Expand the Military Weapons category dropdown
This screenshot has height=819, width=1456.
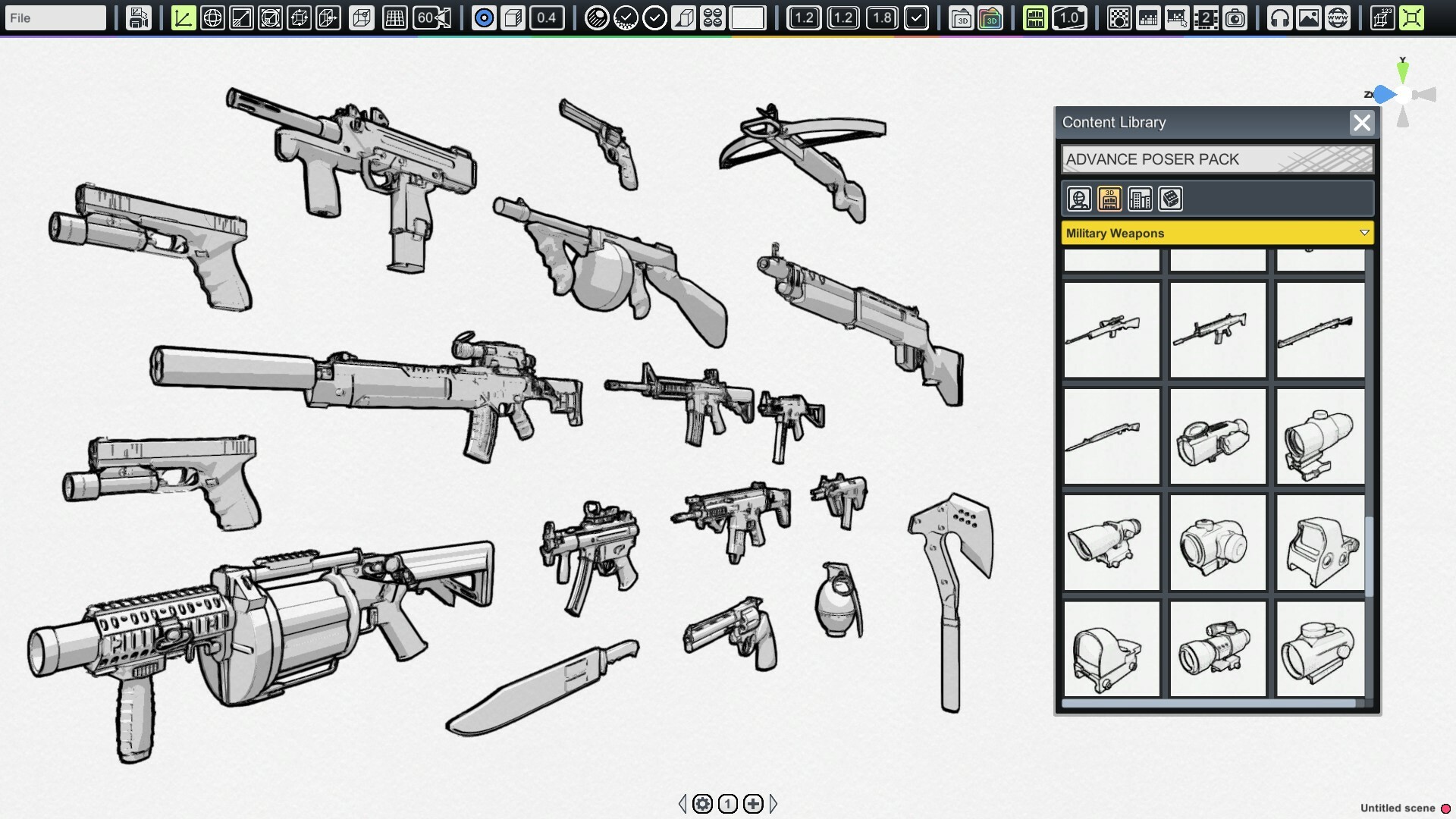(x=1363, y=233)
